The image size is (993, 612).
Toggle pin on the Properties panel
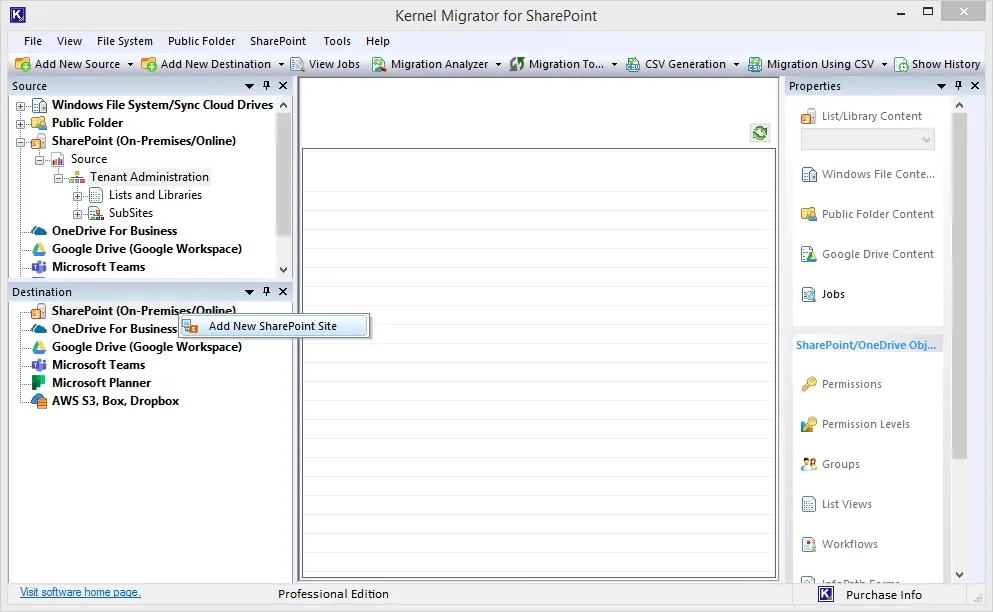(958, 86)
